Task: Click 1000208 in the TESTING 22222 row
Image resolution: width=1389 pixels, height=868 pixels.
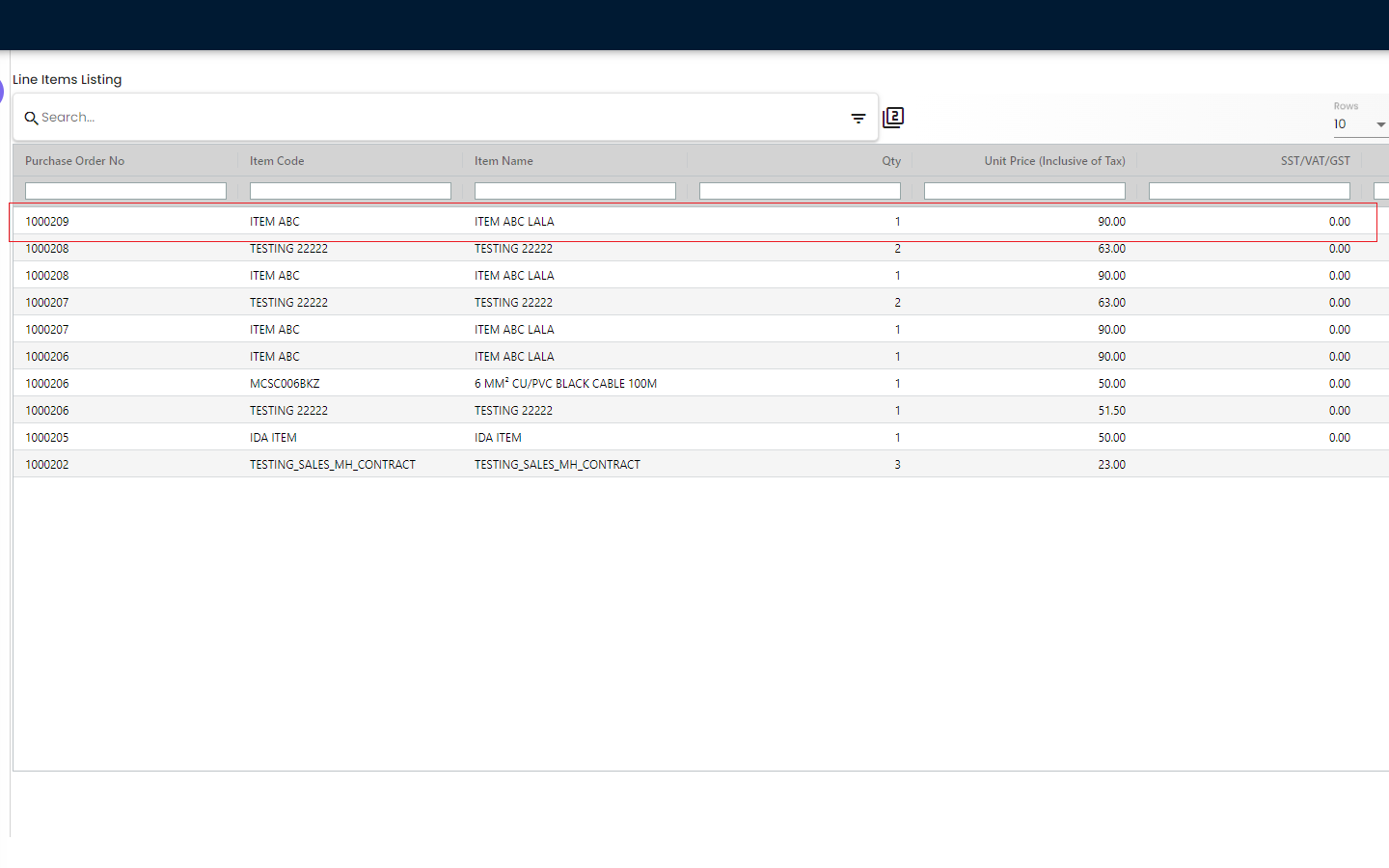Action: click(x=47, y=249)
